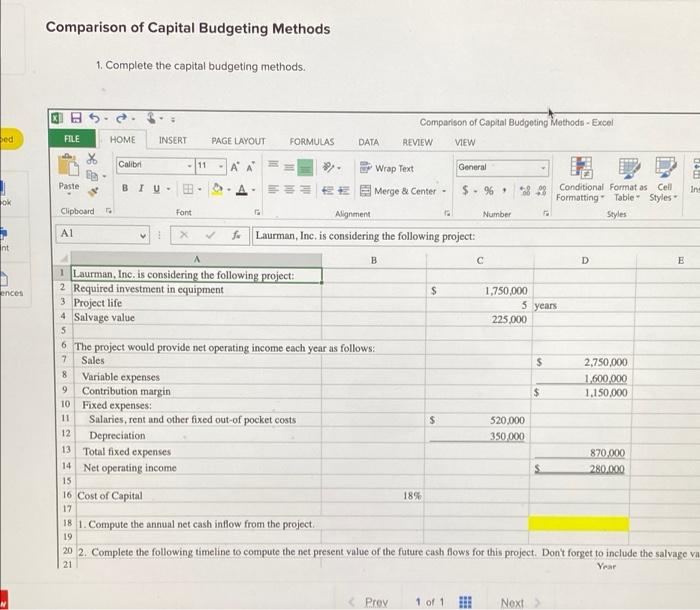Click the Orientation text angle icon
Viewport: 700px width, 610px height.
click(329, 167)
